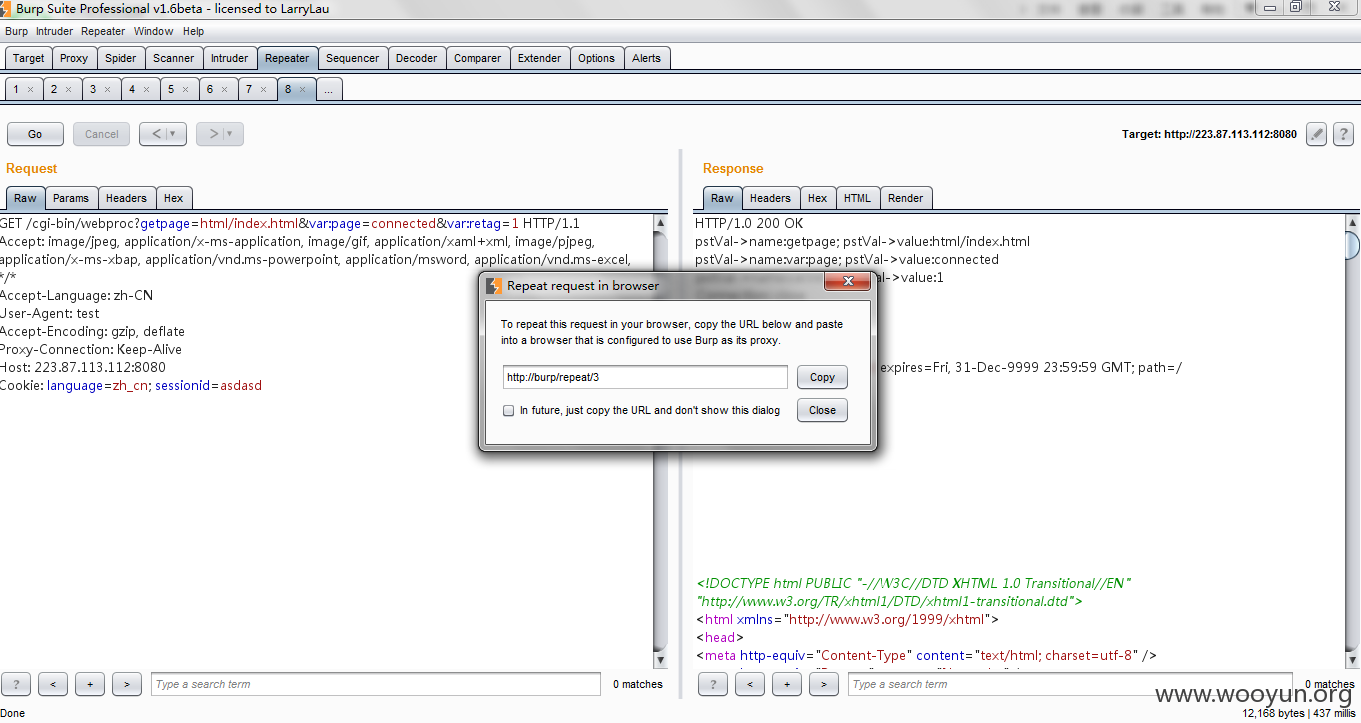Screen dimensions: 1361x723
Task: Click request pane scroll up arrow
Action: coord(660,222)
